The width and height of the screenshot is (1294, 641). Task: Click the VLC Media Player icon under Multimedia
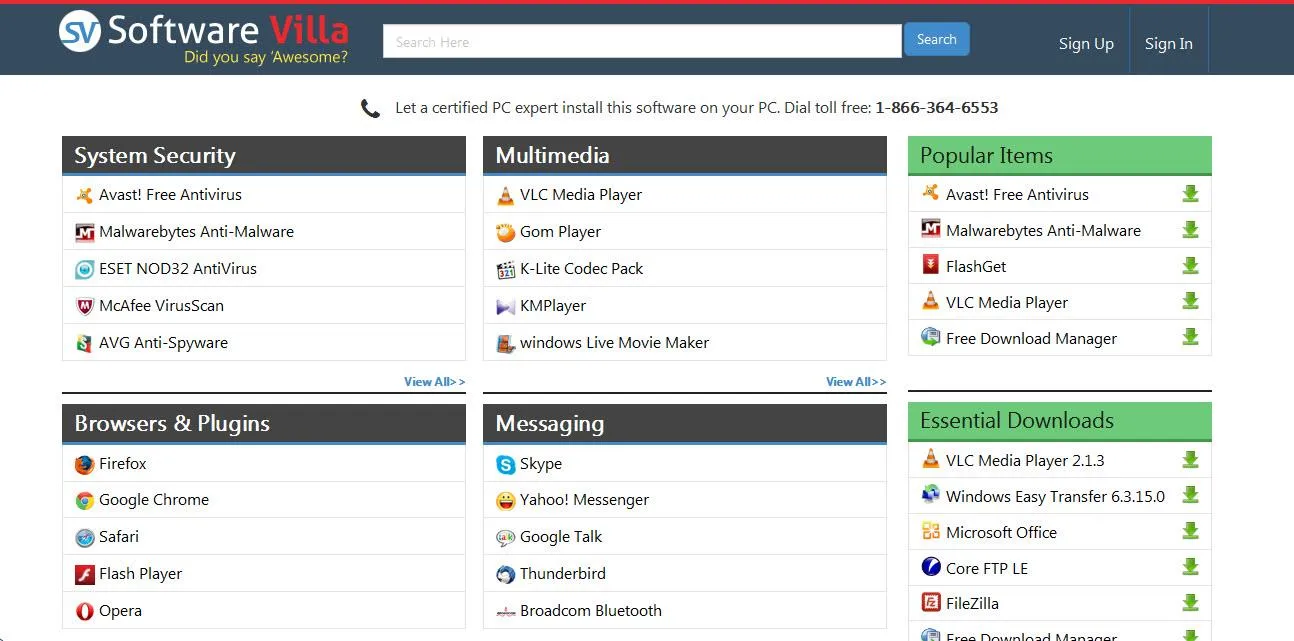click(505, 194)
